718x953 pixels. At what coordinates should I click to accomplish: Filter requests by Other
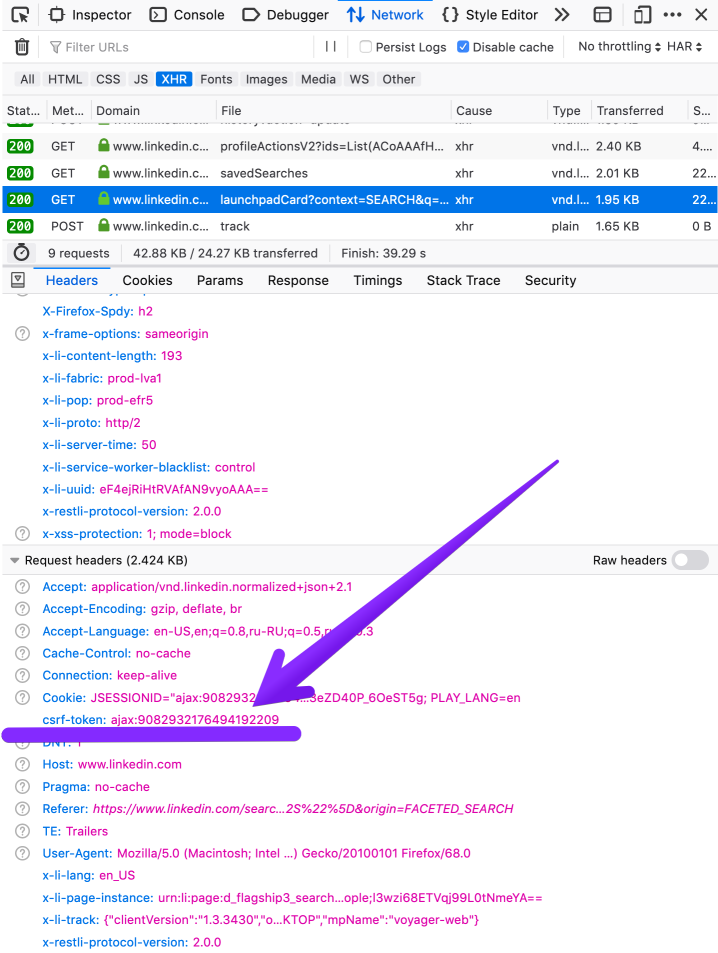pyautogui.click(x=399, y=79)
